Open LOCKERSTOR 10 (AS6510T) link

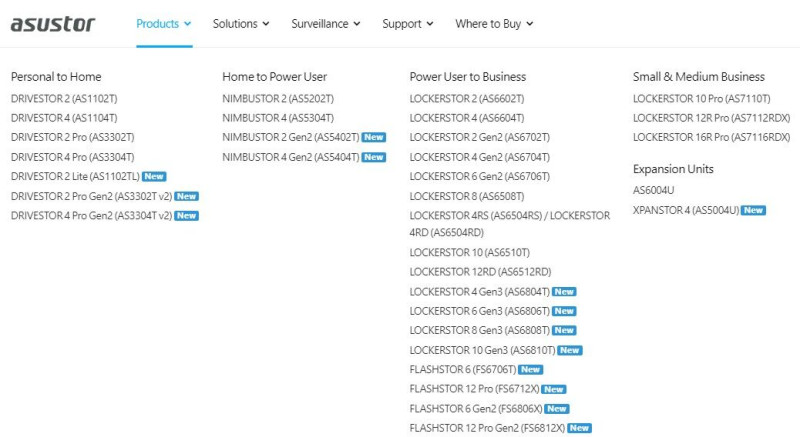(470, 252)
